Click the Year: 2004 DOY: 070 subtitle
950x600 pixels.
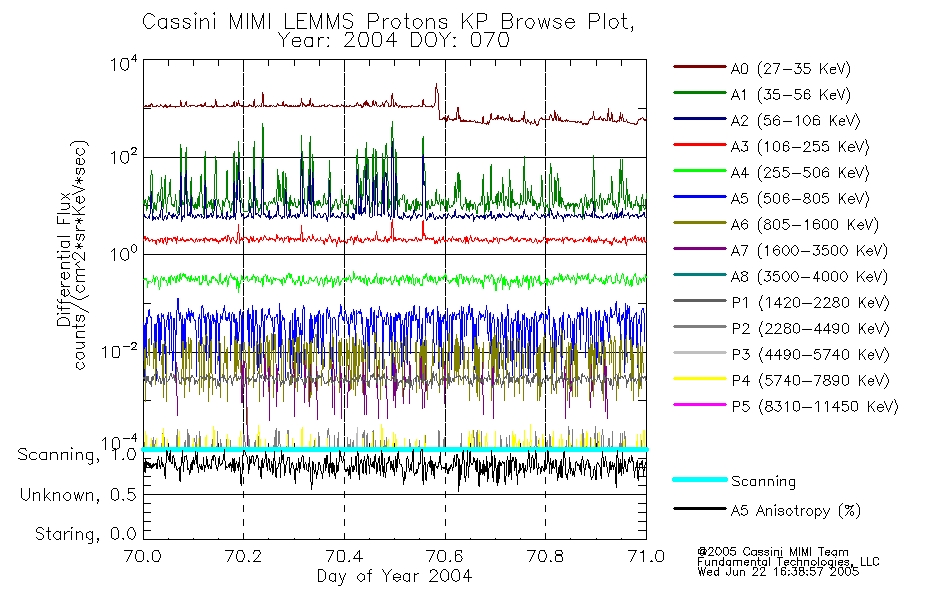tap(394, 41)
